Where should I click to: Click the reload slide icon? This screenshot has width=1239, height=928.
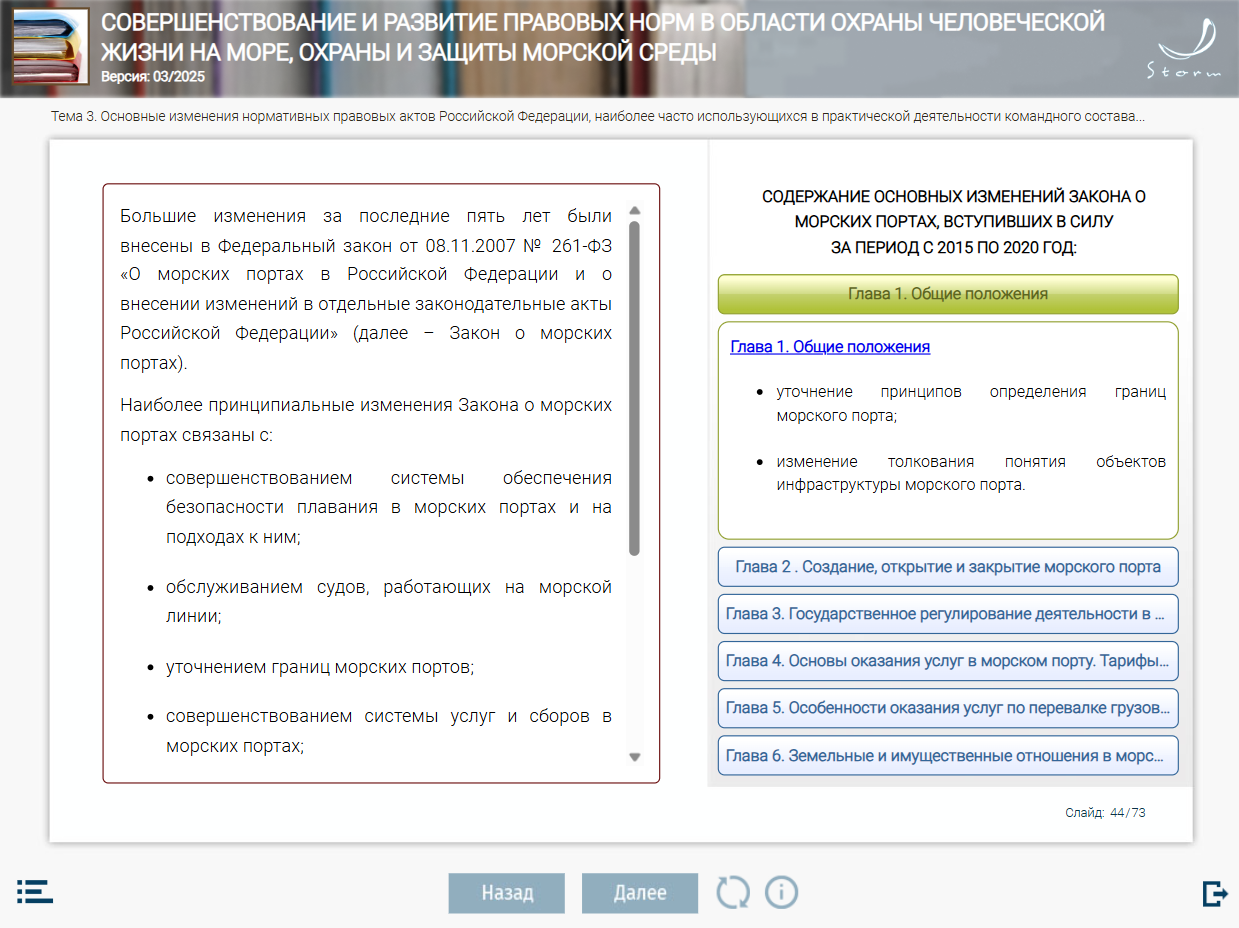[732, 892]
